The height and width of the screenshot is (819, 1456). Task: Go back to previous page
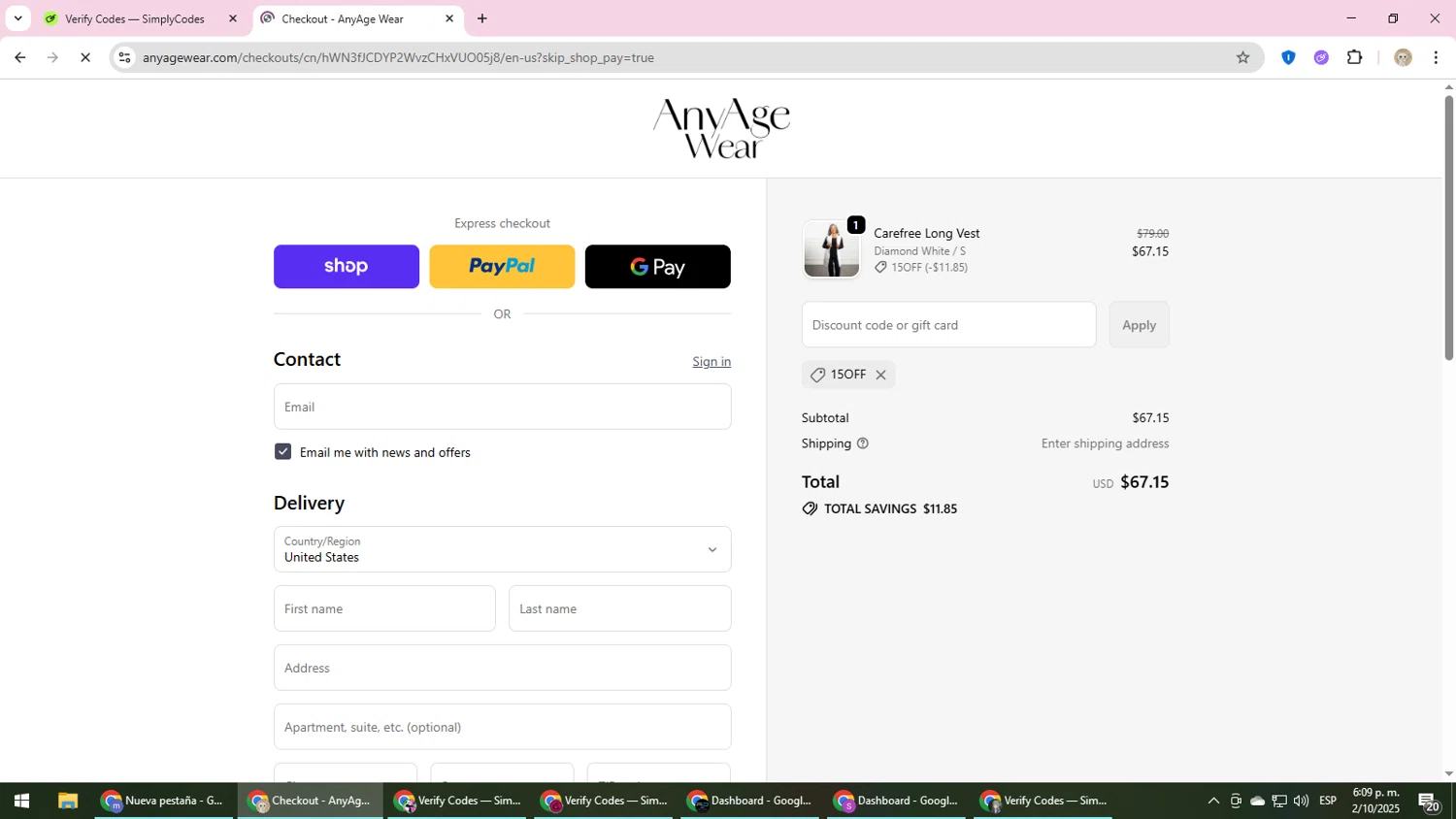point(19,57)
